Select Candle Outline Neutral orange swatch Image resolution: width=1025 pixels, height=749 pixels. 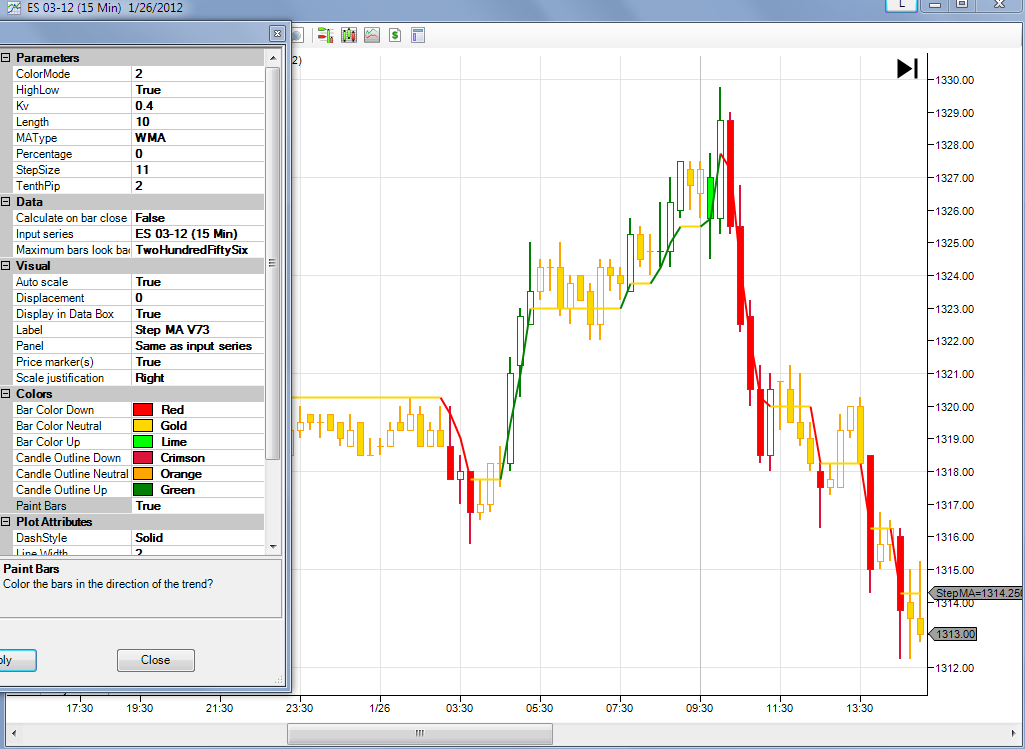click(143, 474)
